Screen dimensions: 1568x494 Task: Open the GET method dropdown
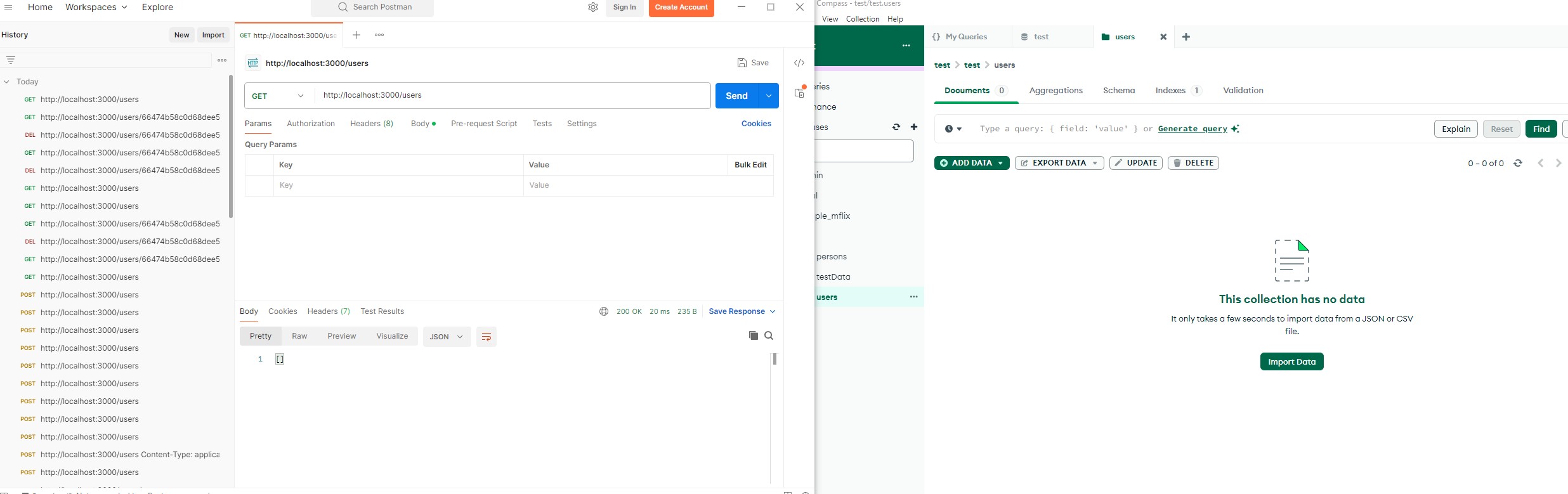click(x=279, y=96)
